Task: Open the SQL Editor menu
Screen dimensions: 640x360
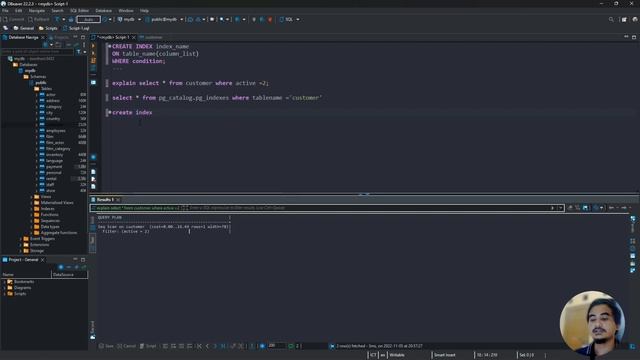Action: click(x=79, y=11)
